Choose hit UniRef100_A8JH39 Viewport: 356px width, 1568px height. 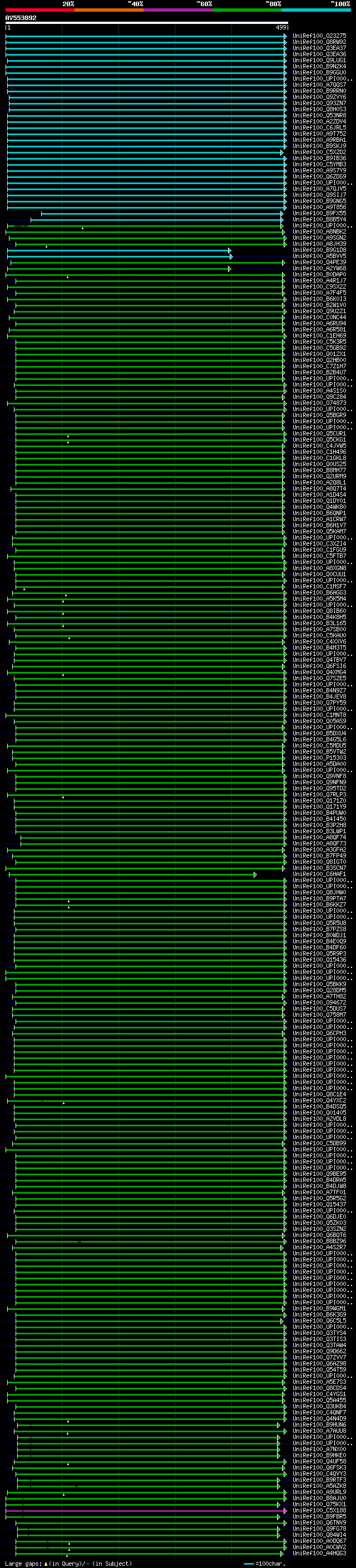point(319,244)
